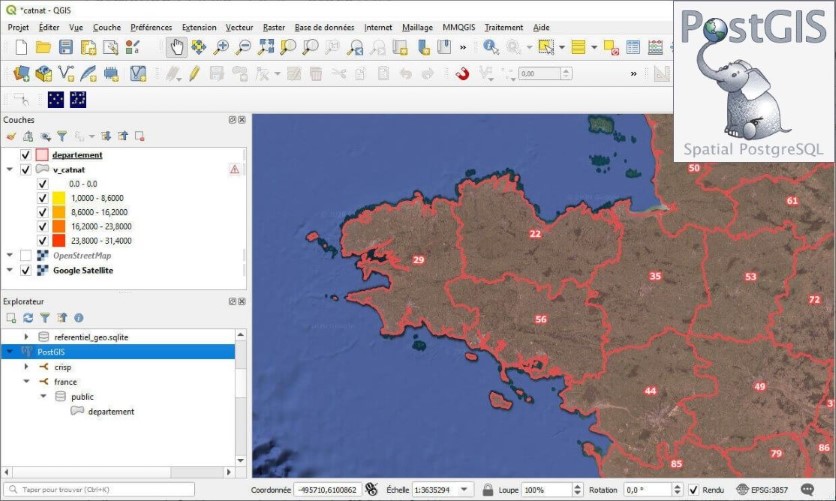Open the Vecteur menu
The width and height of the screenshot is (836, 501).
click(x=239, y=27)
